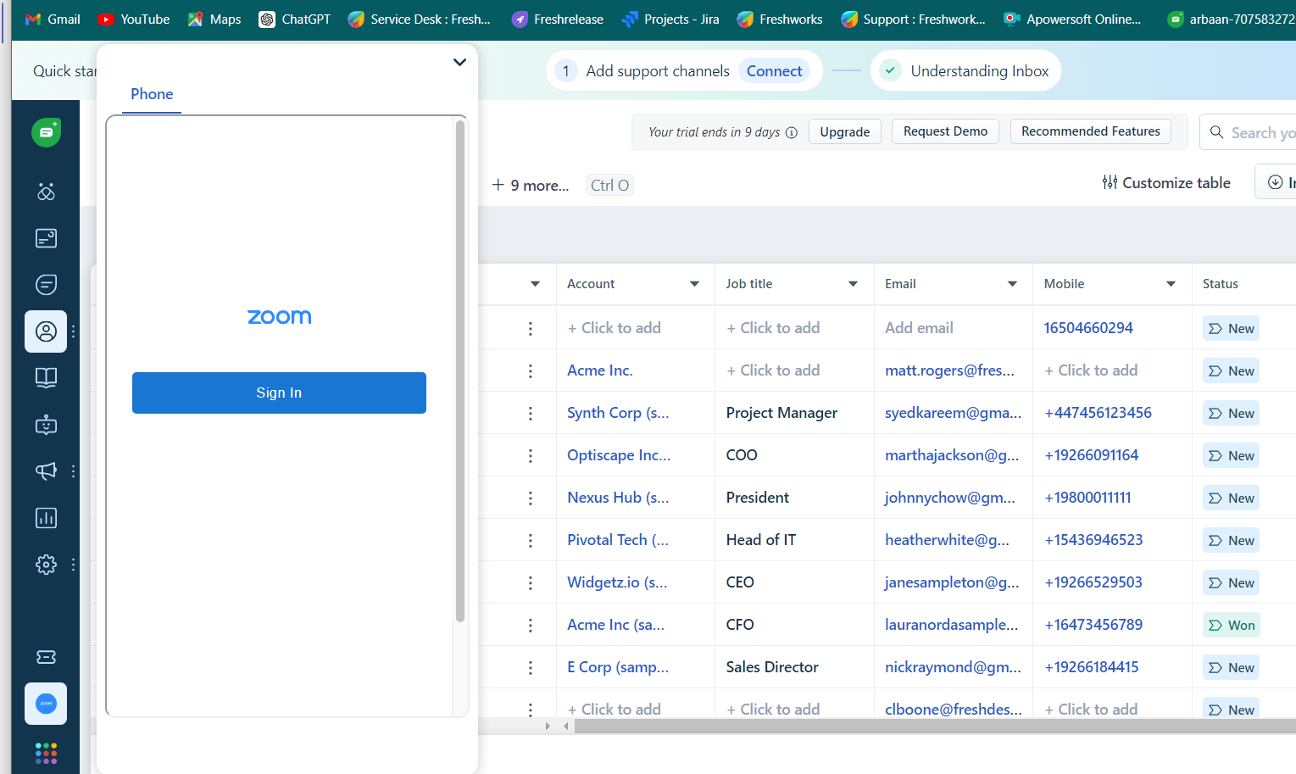This screenshot has height=774, width=1296.
Task: Open New status for Synth Corp row
Action: click(x=1231, y=413)
